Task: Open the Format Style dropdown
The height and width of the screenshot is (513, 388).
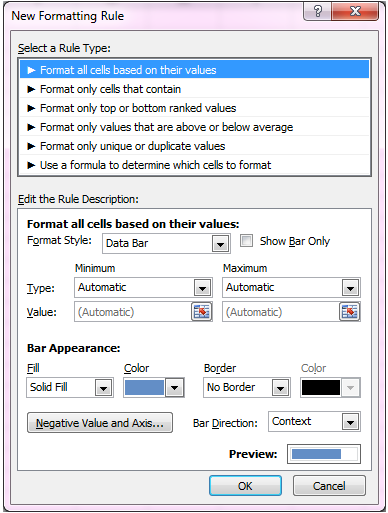Action: (x=166, y=243)
